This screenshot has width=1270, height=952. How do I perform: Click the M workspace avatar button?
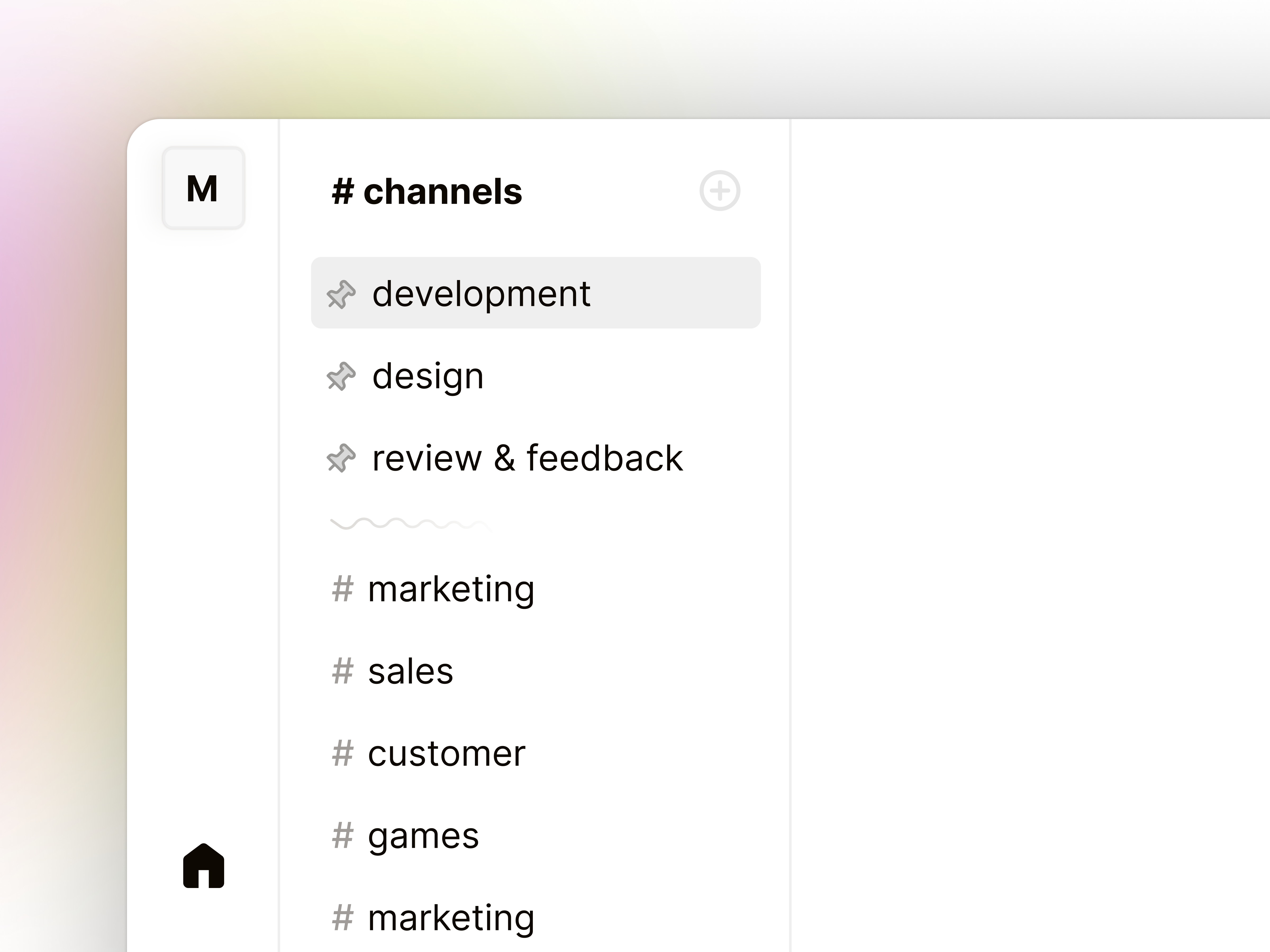coord(203,188)
